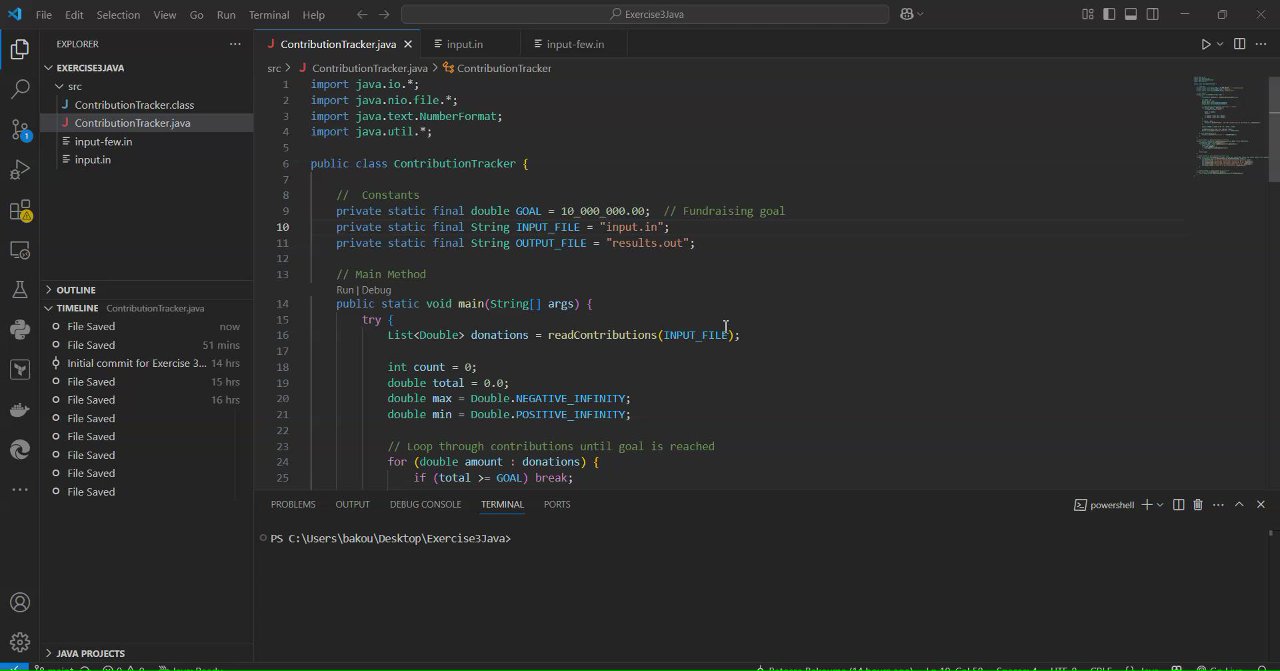
Task: Toggle the bottom Panel layout button
Action: click(1131, 15)
